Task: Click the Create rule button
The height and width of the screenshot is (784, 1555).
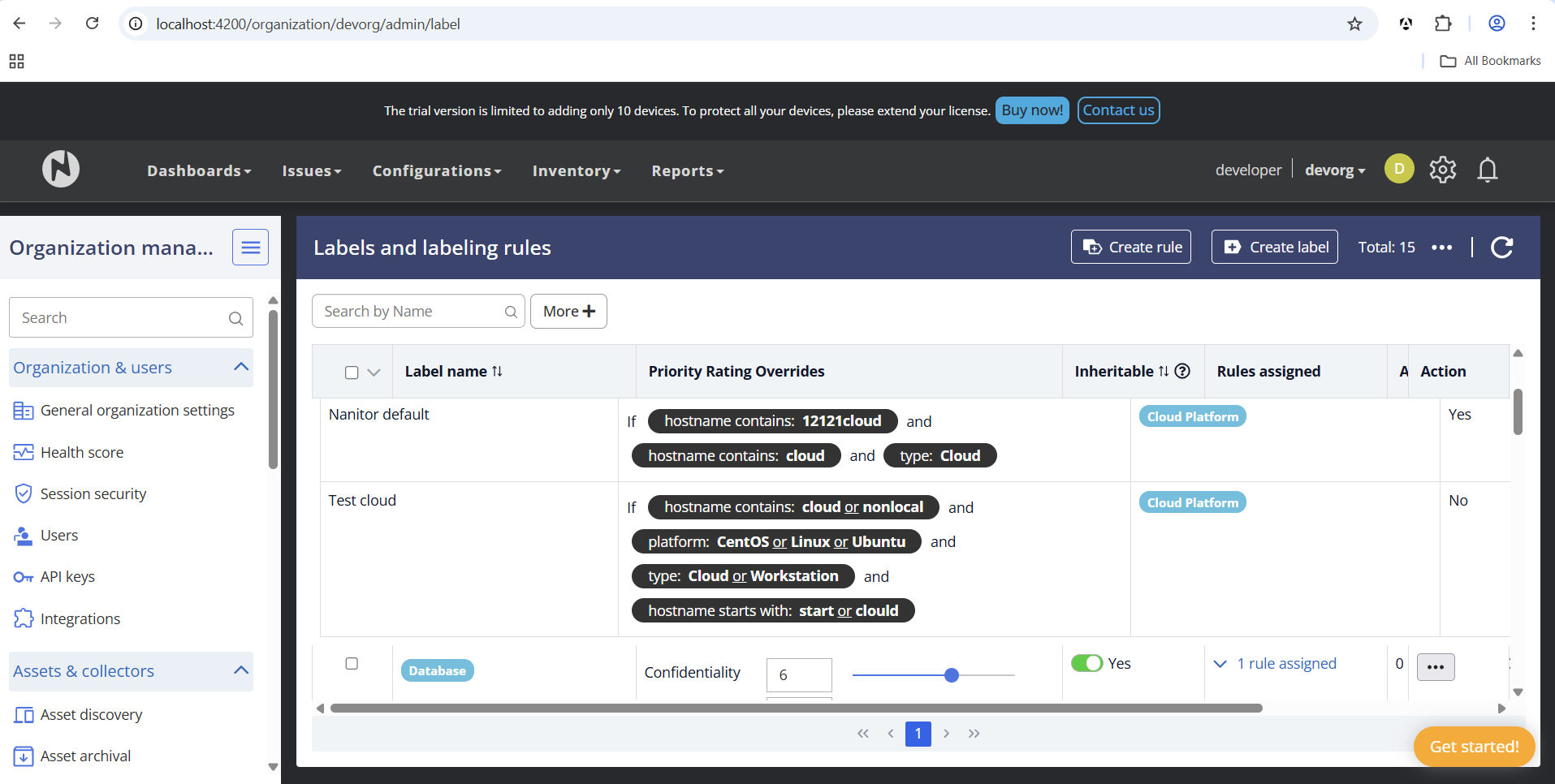Action: coord(1131,248)
